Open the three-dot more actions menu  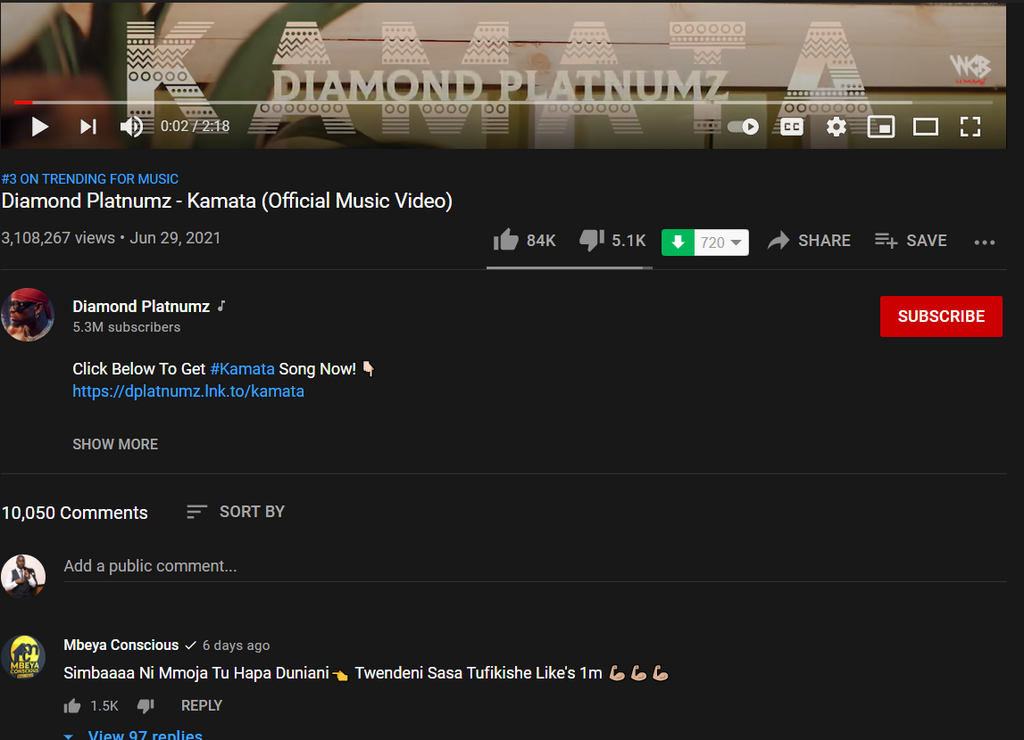tap(984, 242)
